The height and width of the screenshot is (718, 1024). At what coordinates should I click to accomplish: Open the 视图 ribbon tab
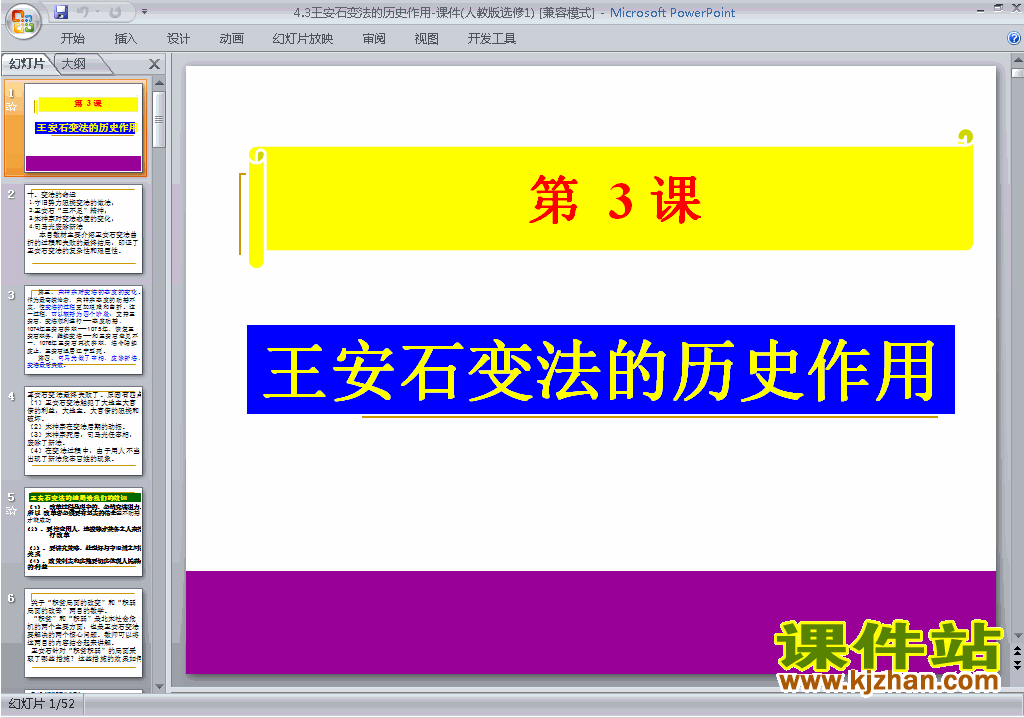point(426,39)
